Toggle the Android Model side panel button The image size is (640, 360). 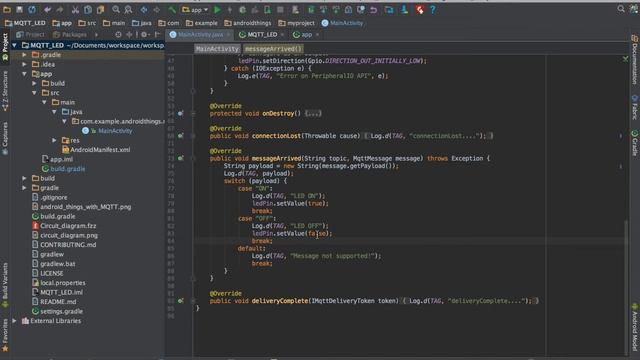click(x=635, y=327)
